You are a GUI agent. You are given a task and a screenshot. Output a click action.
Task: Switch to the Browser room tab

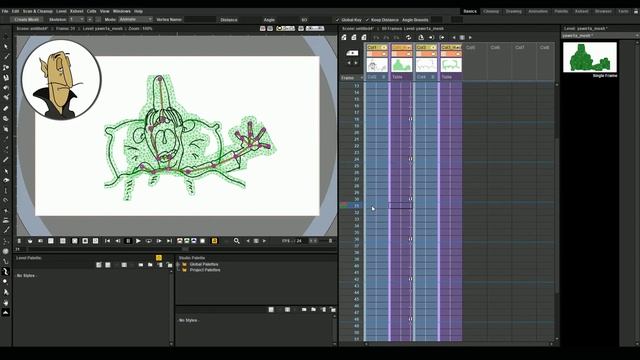603,11
